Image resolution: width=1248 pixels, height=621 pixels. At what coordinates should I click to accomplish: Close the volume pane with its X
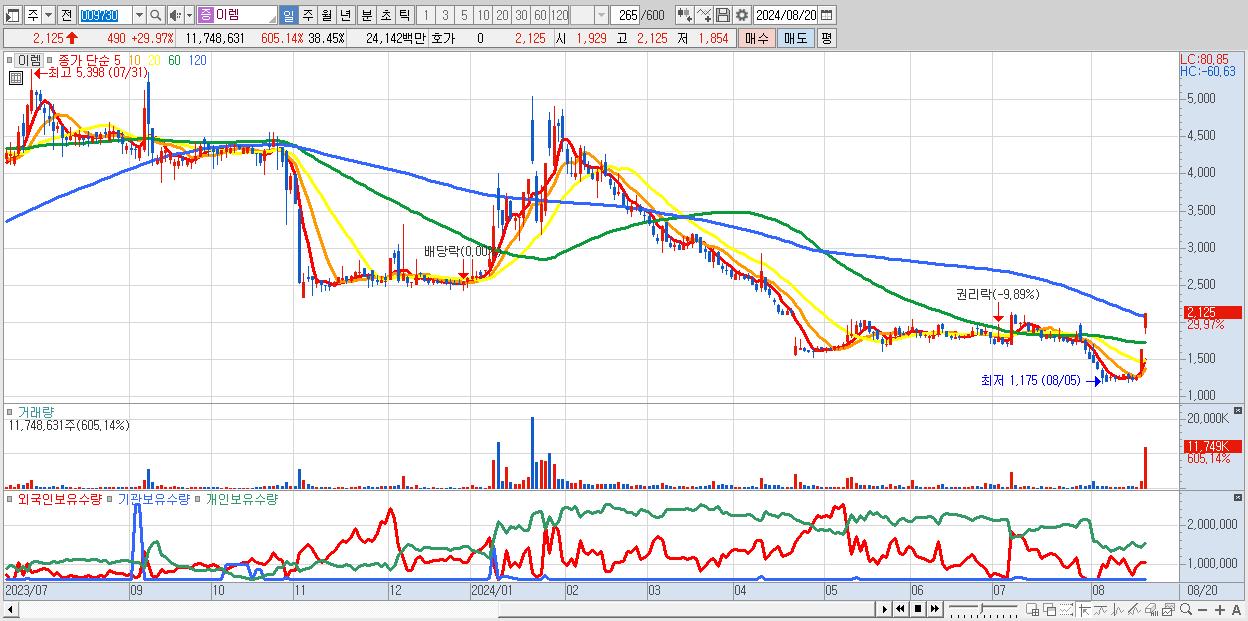(x=1239, y=410)
